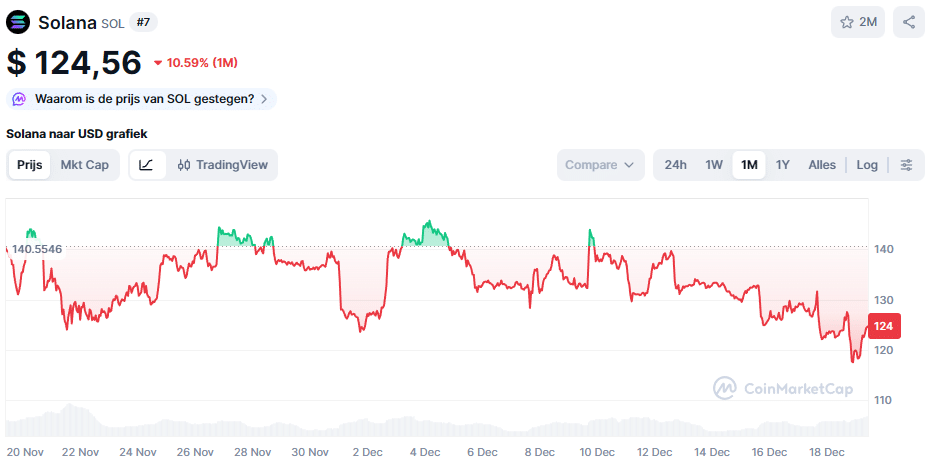Click the AI chat bubble icon
930x458 pixels.
coord(20,99)
